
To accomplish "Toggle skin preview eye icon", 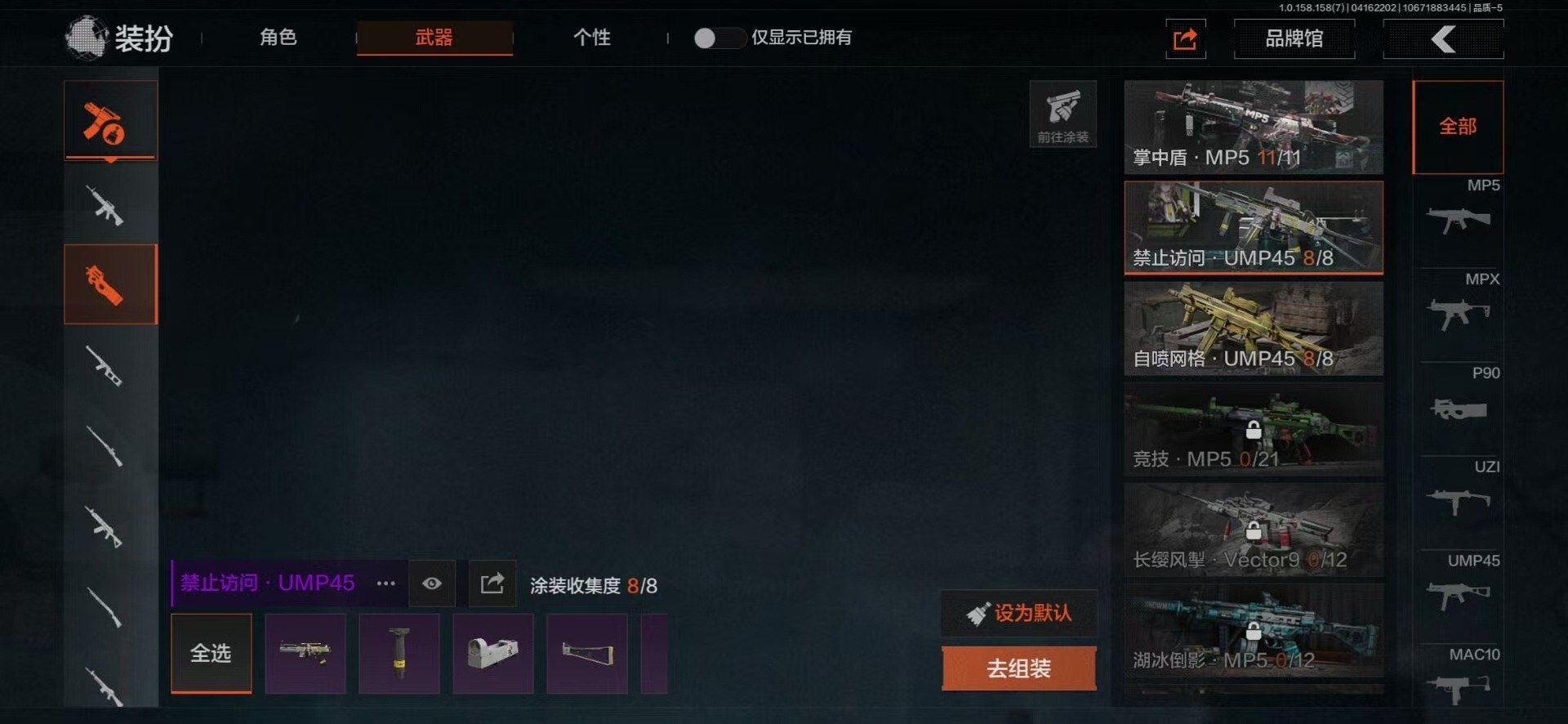I will [432, 583].
